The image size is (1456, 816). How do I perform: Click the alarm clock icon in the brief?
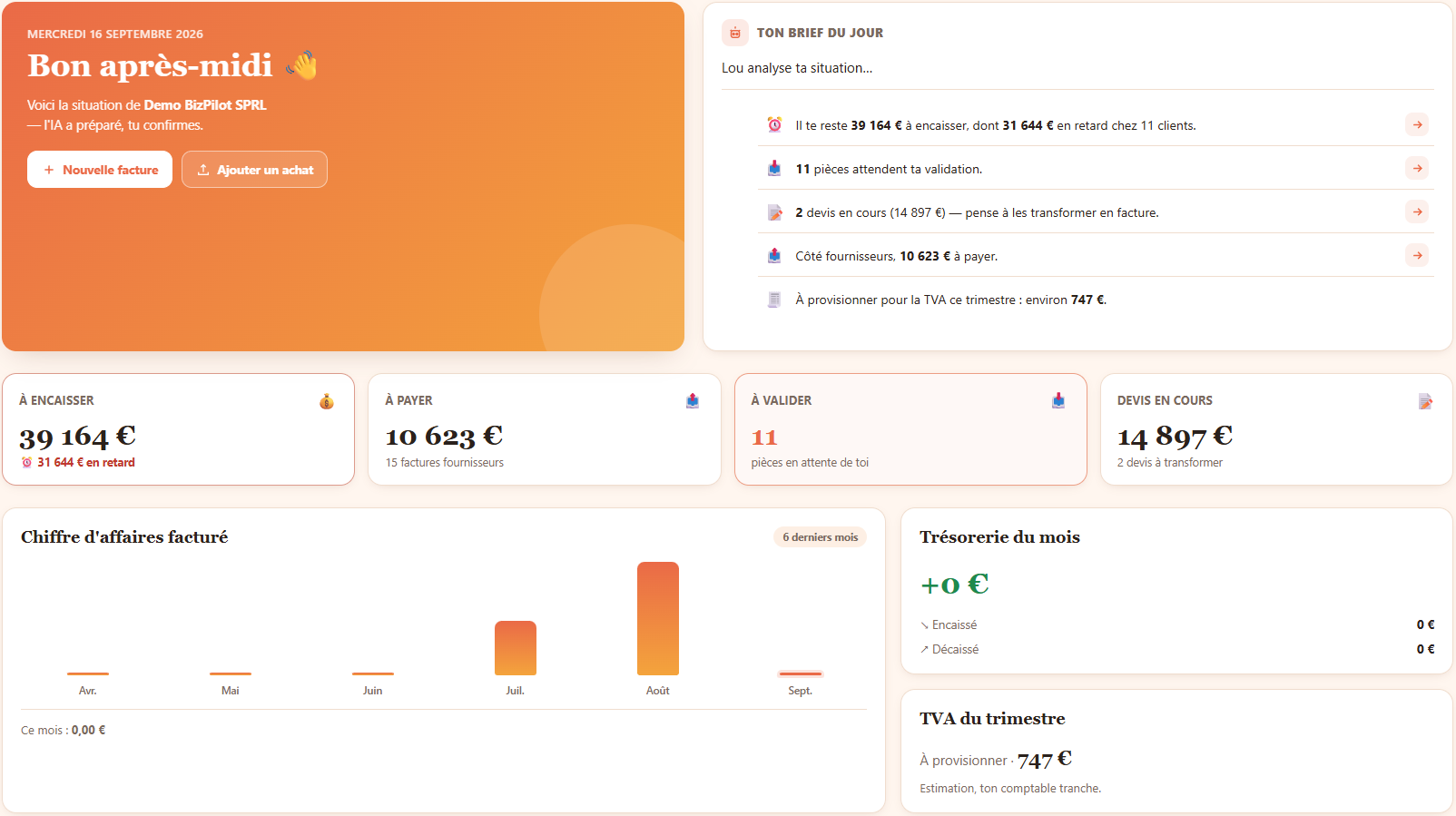pos(774,125)
